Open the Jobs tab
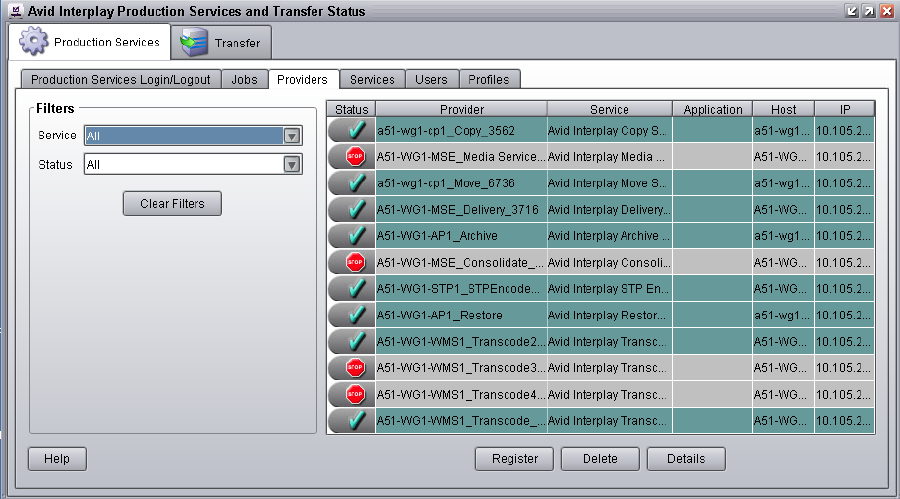 (245, 79)
